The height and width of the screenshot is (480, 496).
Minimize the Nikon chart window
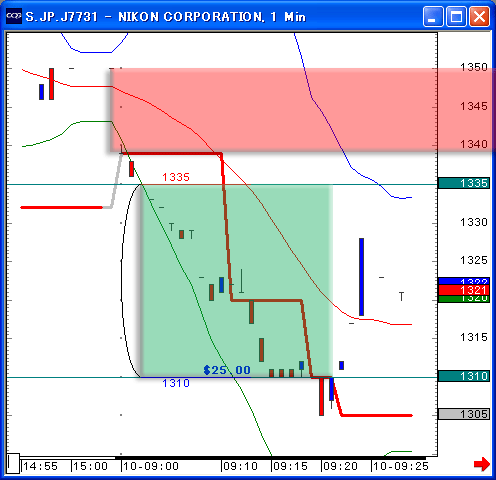pos(433,16)
